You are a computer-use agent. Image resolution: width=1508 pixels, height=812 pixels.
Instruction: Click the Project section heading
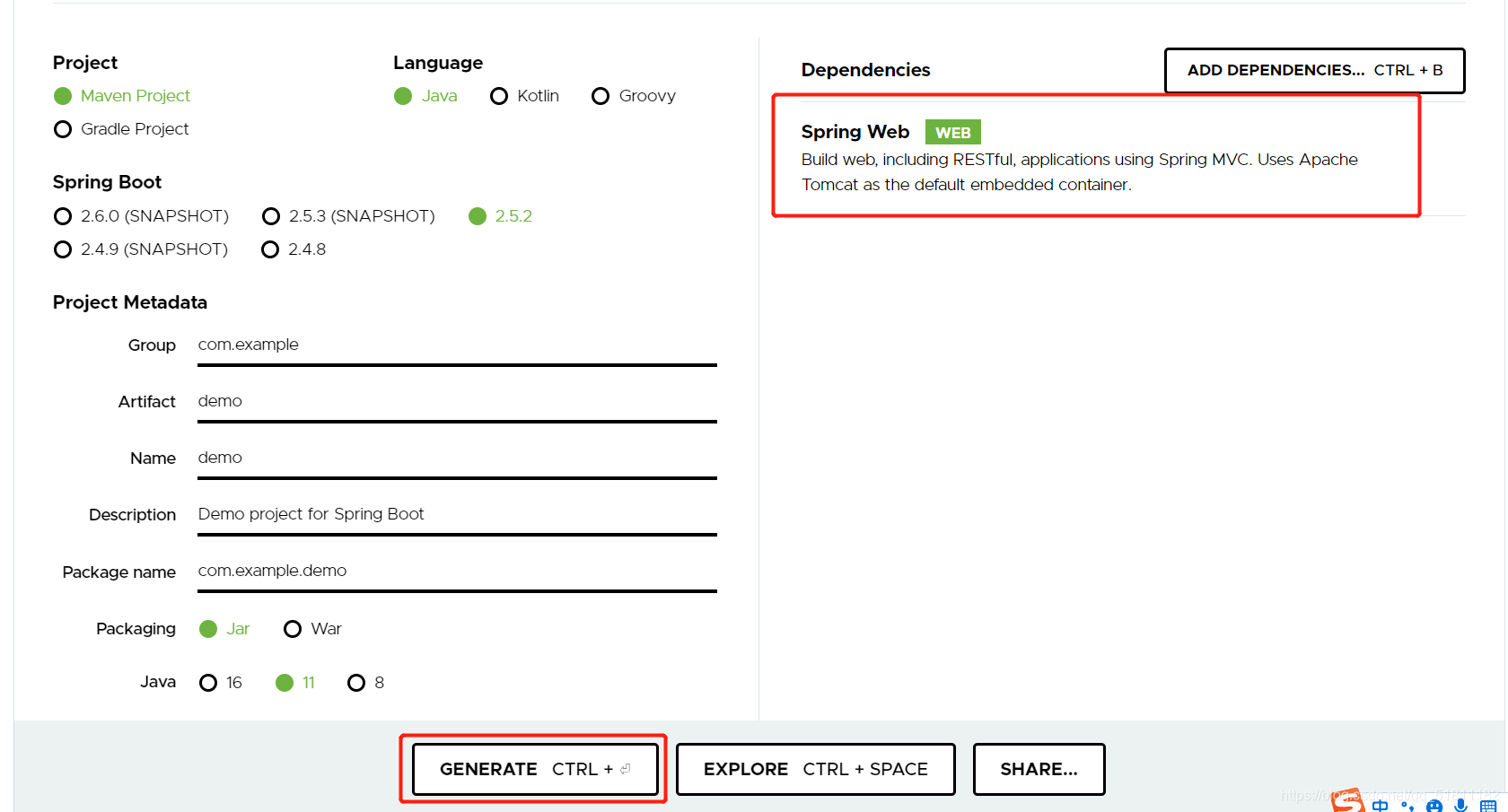click(85, 63)
